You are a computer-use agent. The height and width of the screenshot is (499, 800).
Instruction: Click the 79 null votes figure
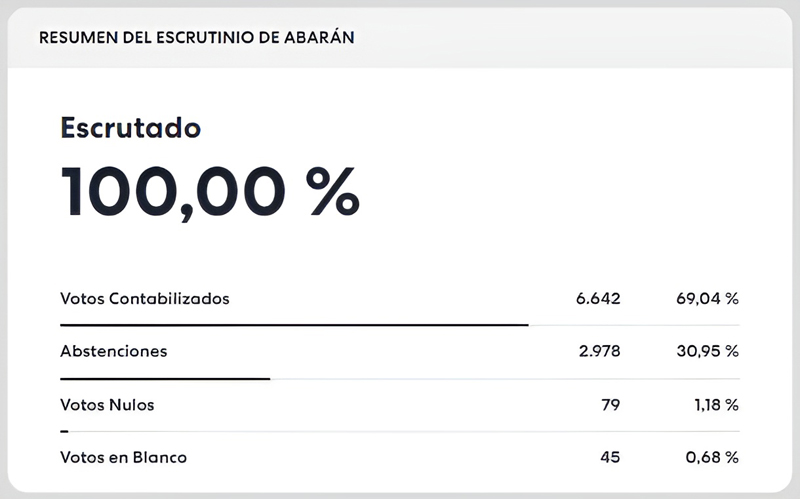tap(610, 405)
